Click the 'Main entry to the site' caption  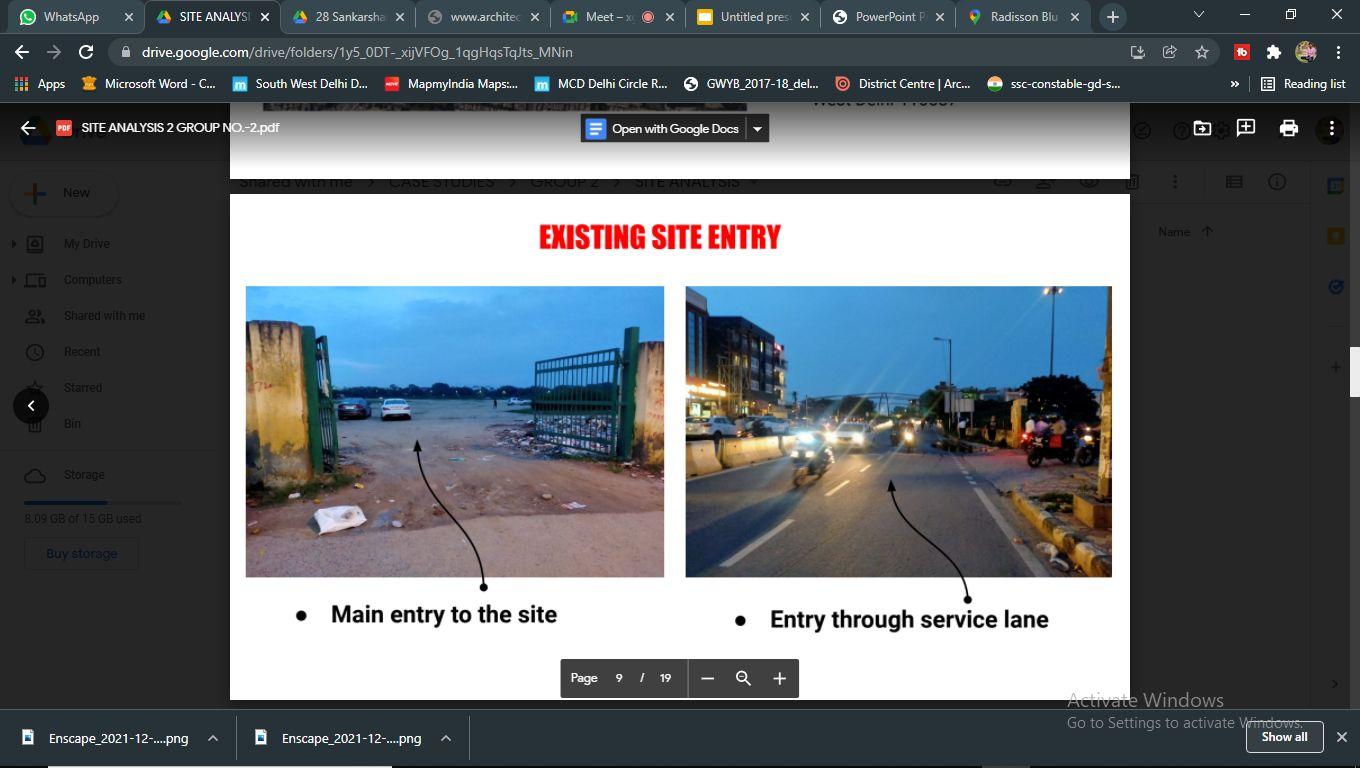pos(444,614)
